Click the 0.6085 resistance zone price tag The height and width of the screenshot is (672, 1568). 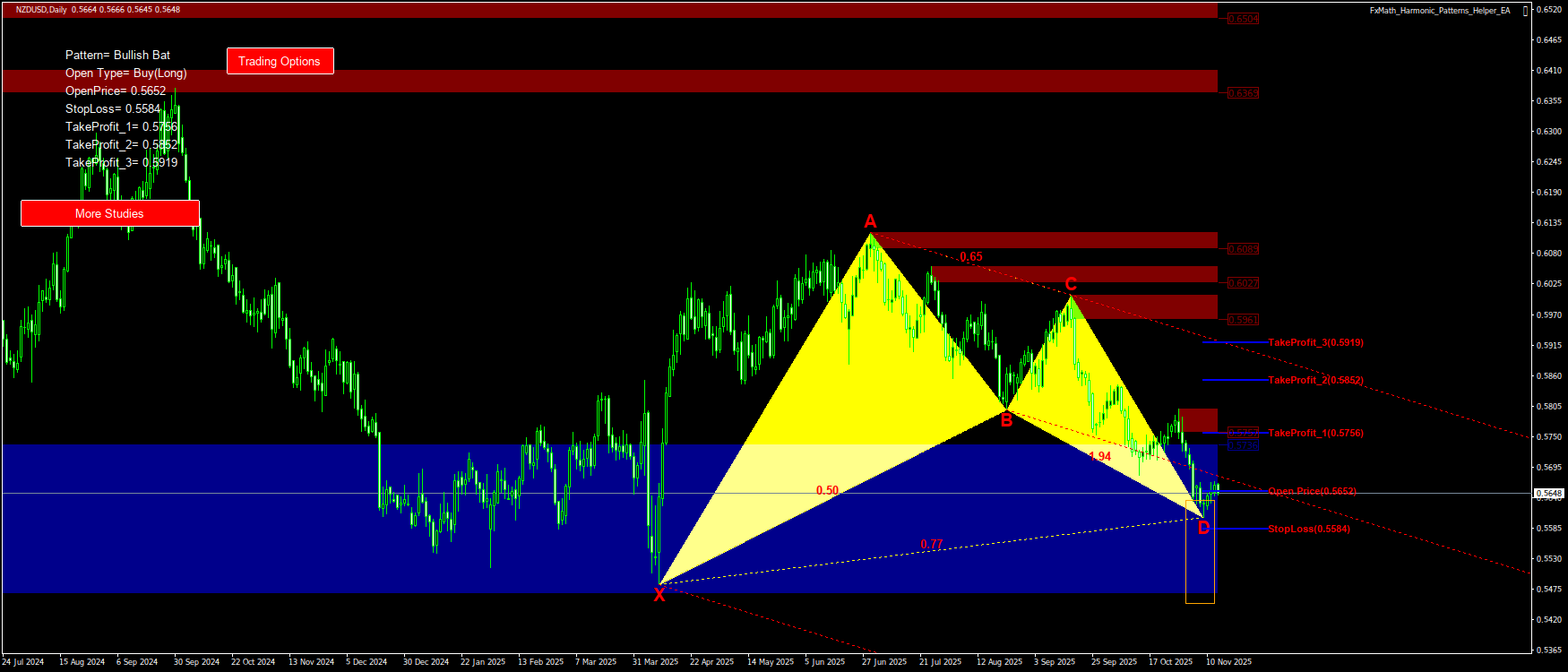(x=1243, y=249)
